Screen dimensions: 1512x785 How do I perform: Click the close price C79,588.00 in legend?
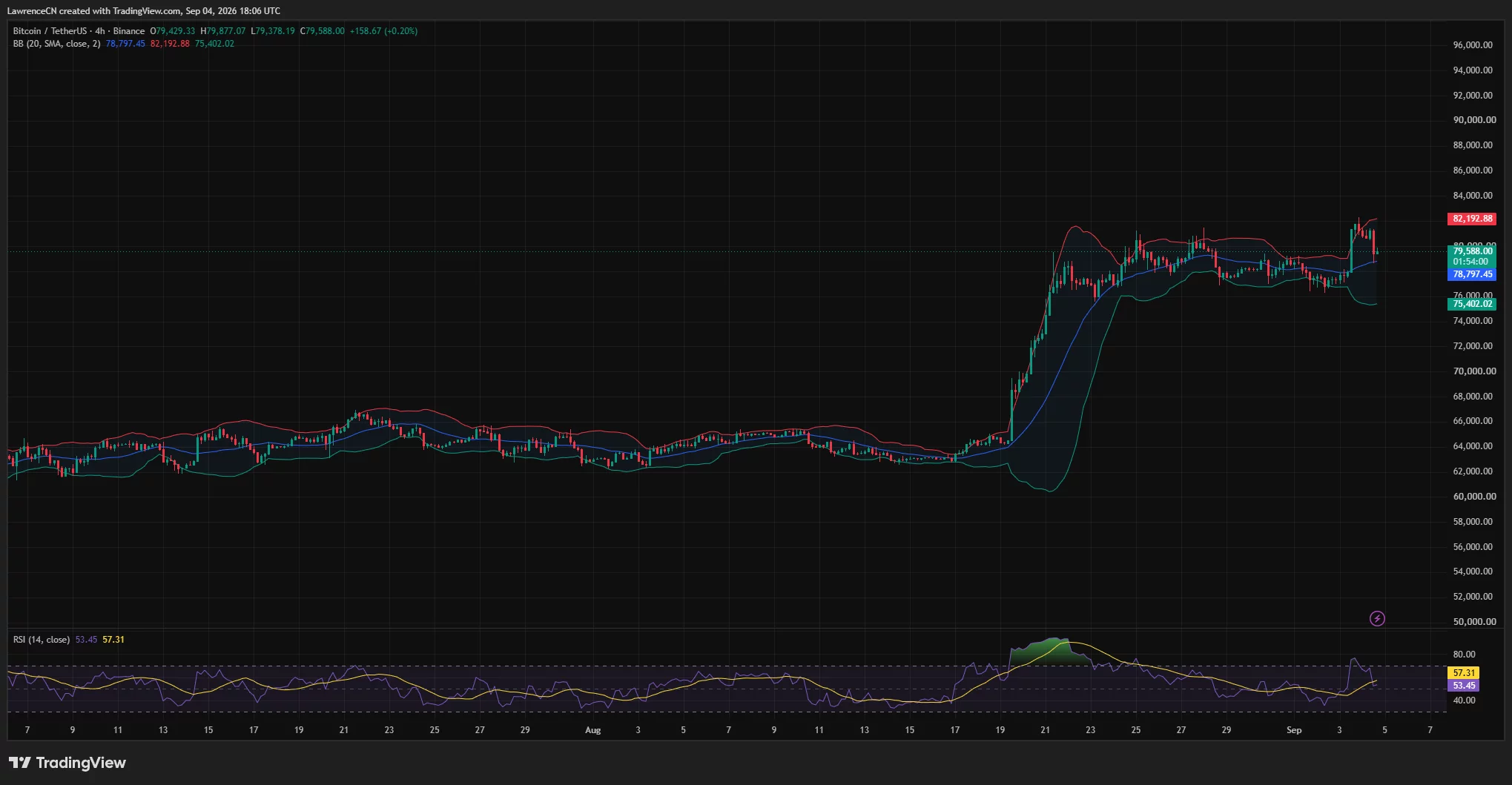[323, 31]
